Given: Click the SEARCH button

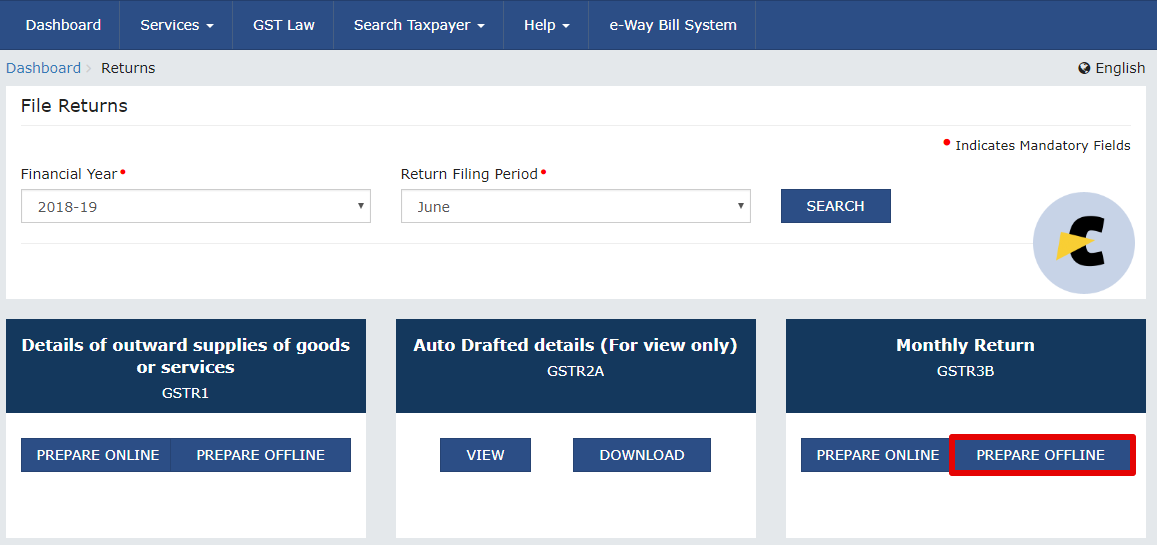Looking at the screenshot, I should (x=835, y=206).
